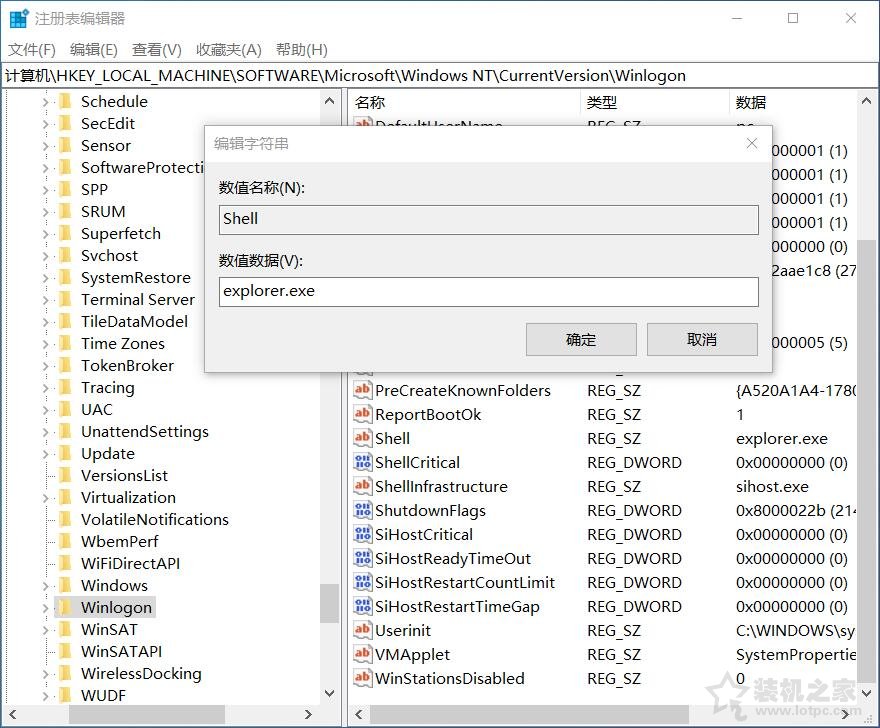Click the Registry Editor icon in title bar
Viewport: 880px width, 728px height.
(17, 17)
